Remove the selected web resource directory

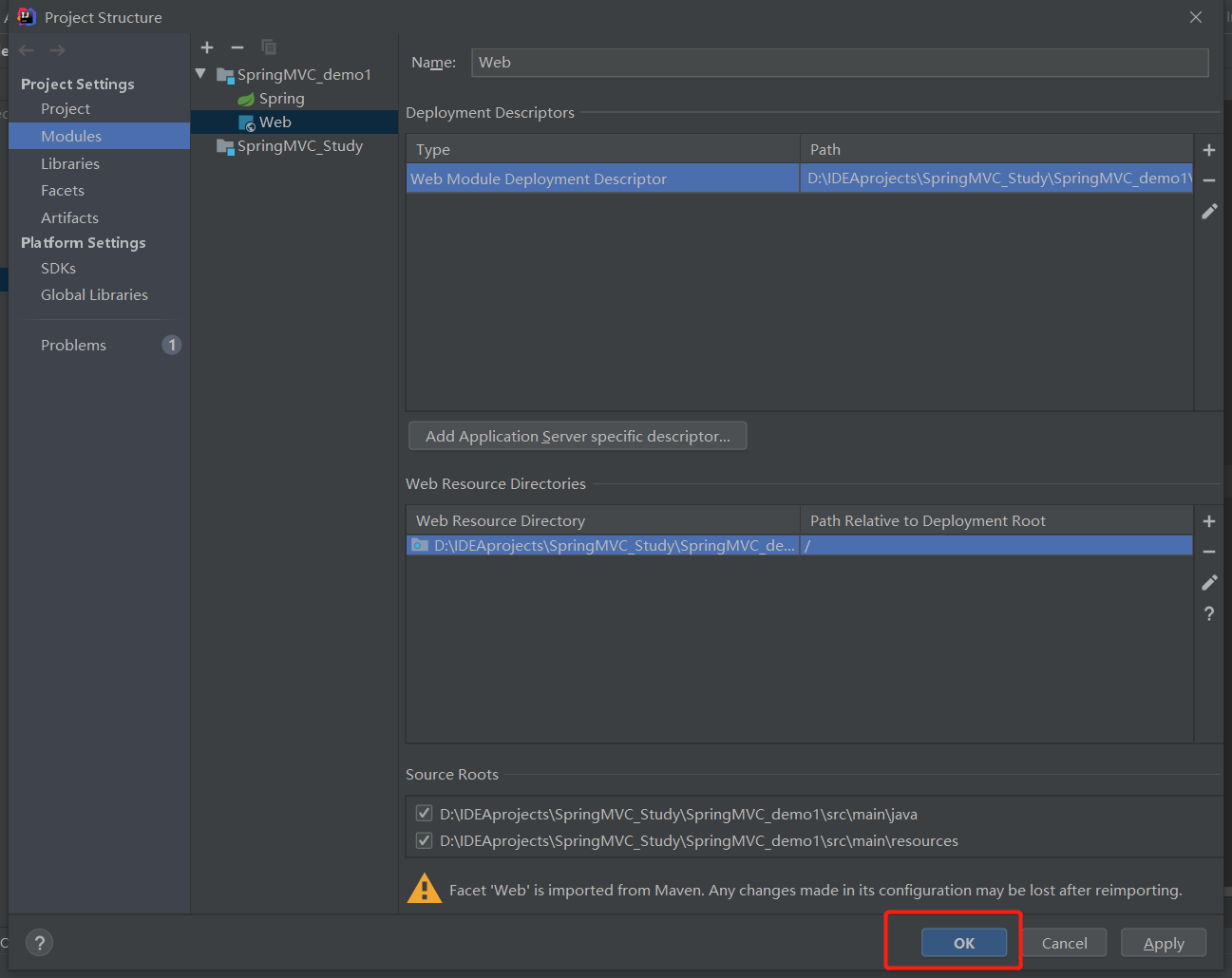[1209, 552]
